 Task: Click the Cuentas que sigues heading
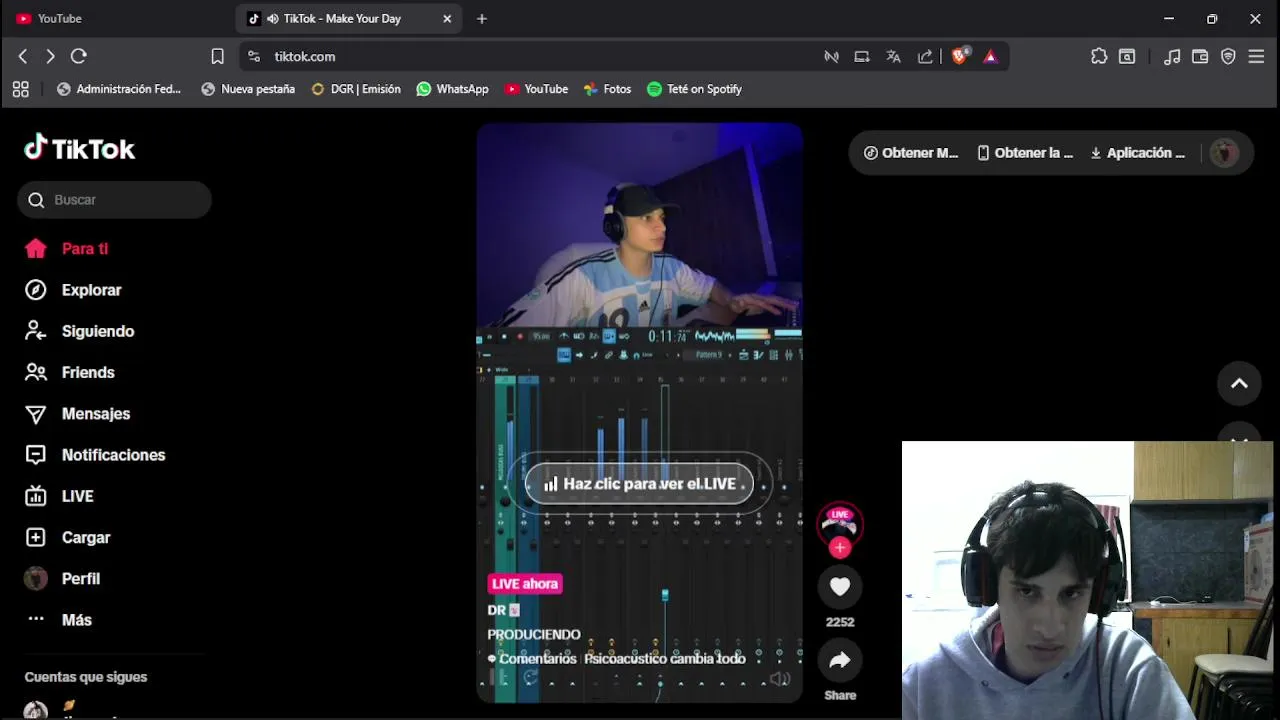tap(86, 677)
